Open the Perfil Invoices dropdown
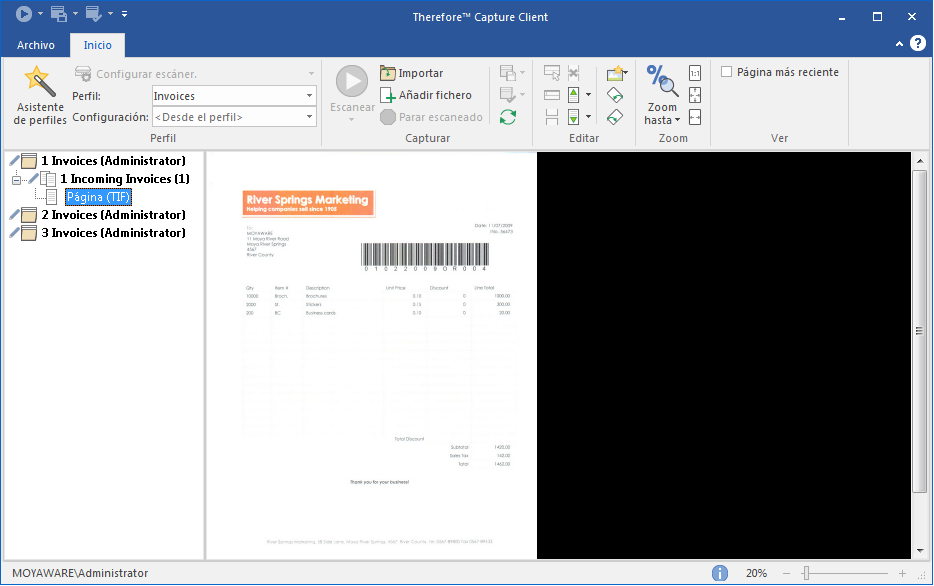Screen dimensions: 934x586 [x=309, y=96]
